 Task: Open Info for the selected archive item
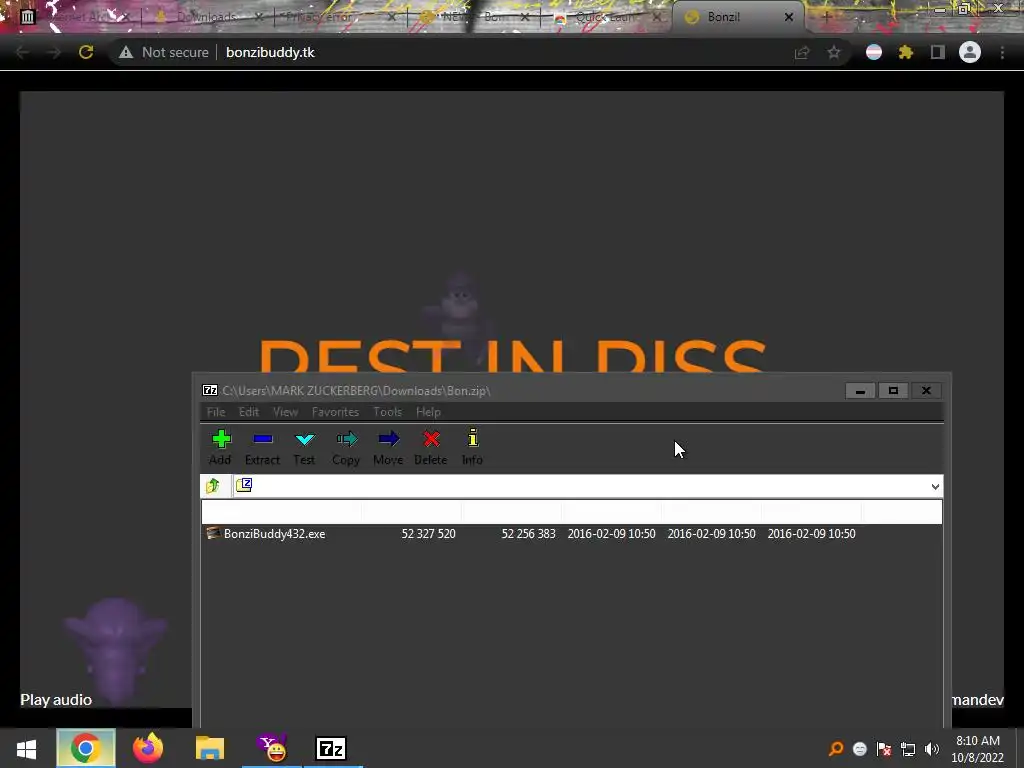point(472,447)
